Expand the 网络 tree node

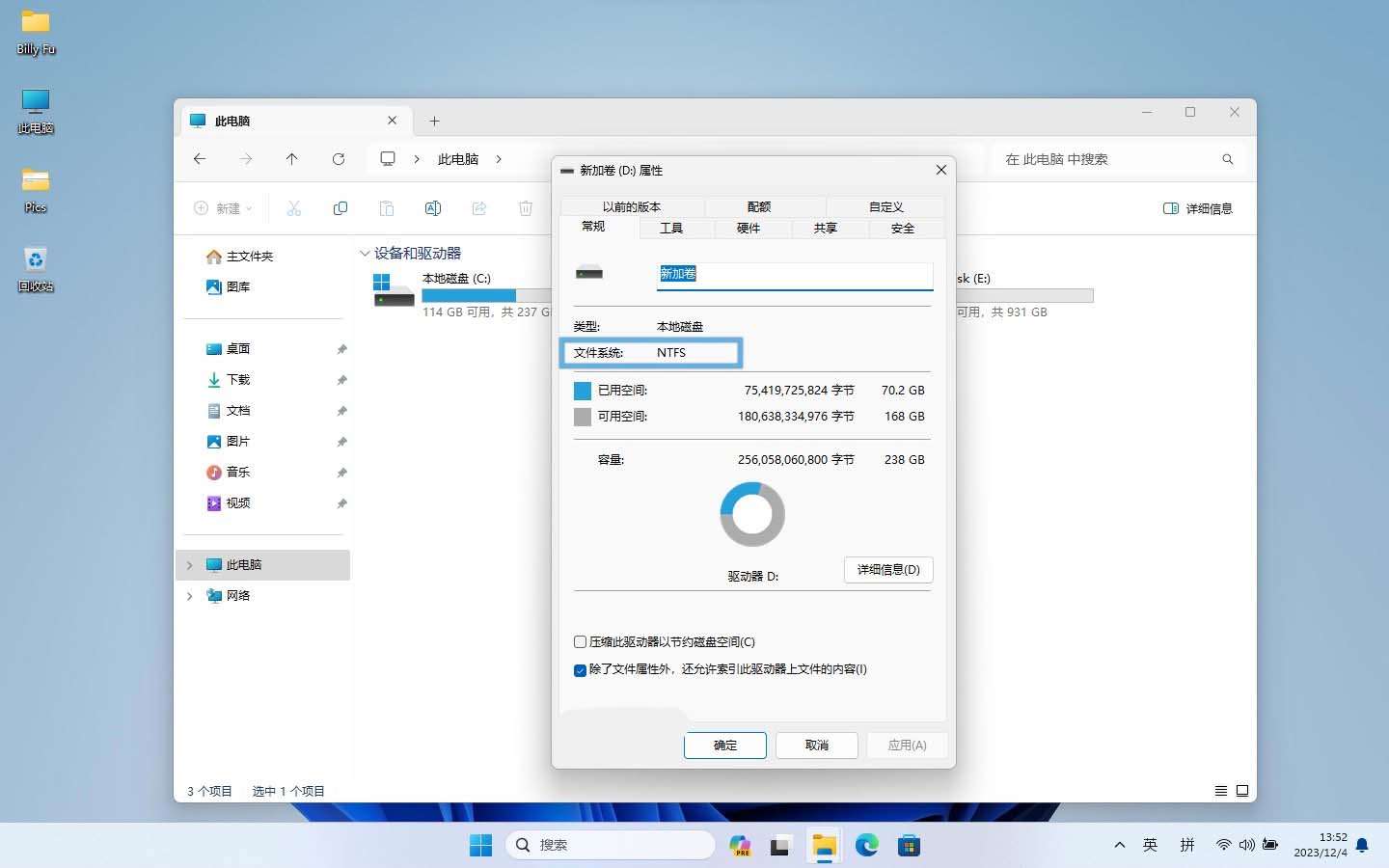[x=189, y=596]
